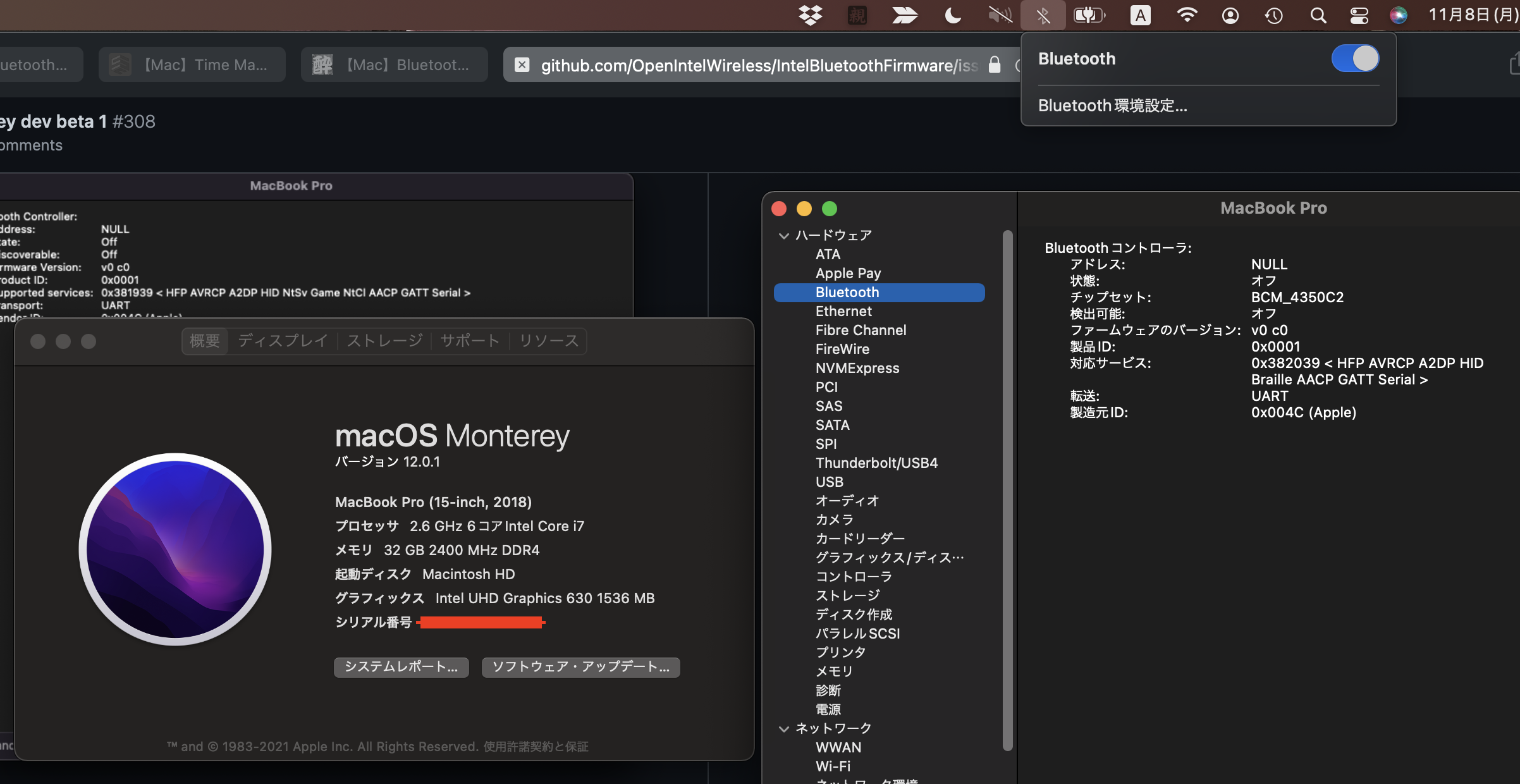The width and height of the screenshot is (1520, 784).
Task: Click the Do Not Disturb moon icon
Action: coord(952,15)
